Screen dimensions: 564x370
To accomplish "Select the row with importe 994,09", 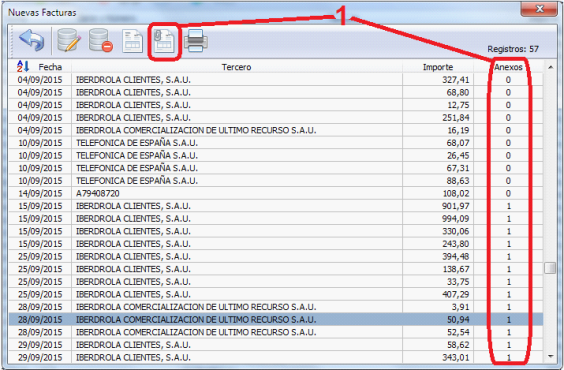I will [276, 218].
